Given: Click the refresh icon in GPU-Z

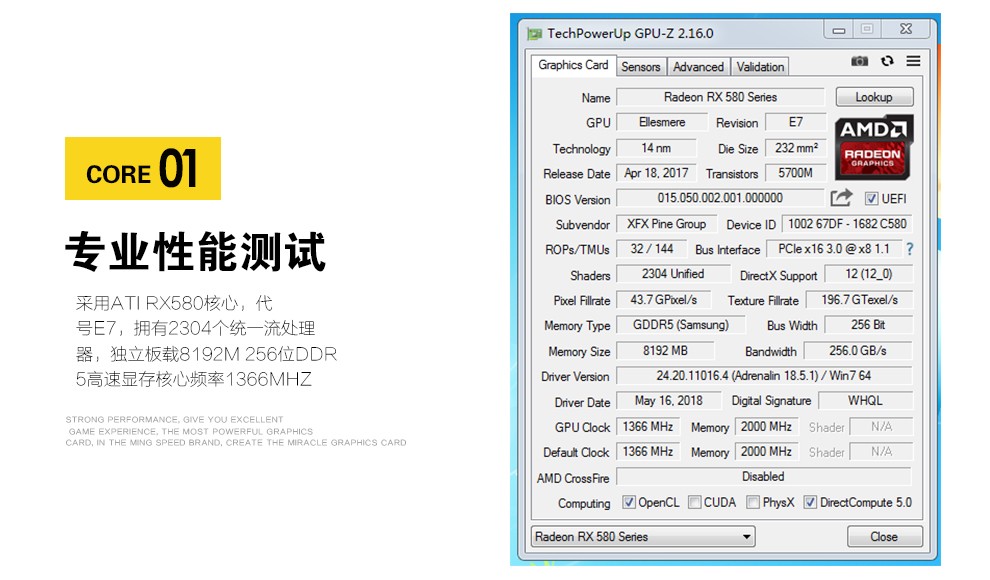Looking at the screenshot, I should pos(887,61).
